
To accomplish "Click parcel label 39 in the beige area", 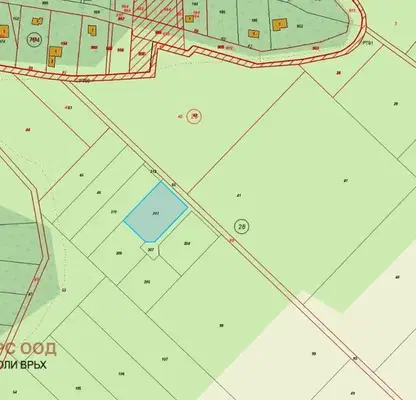I will click(x=314, y=354).
